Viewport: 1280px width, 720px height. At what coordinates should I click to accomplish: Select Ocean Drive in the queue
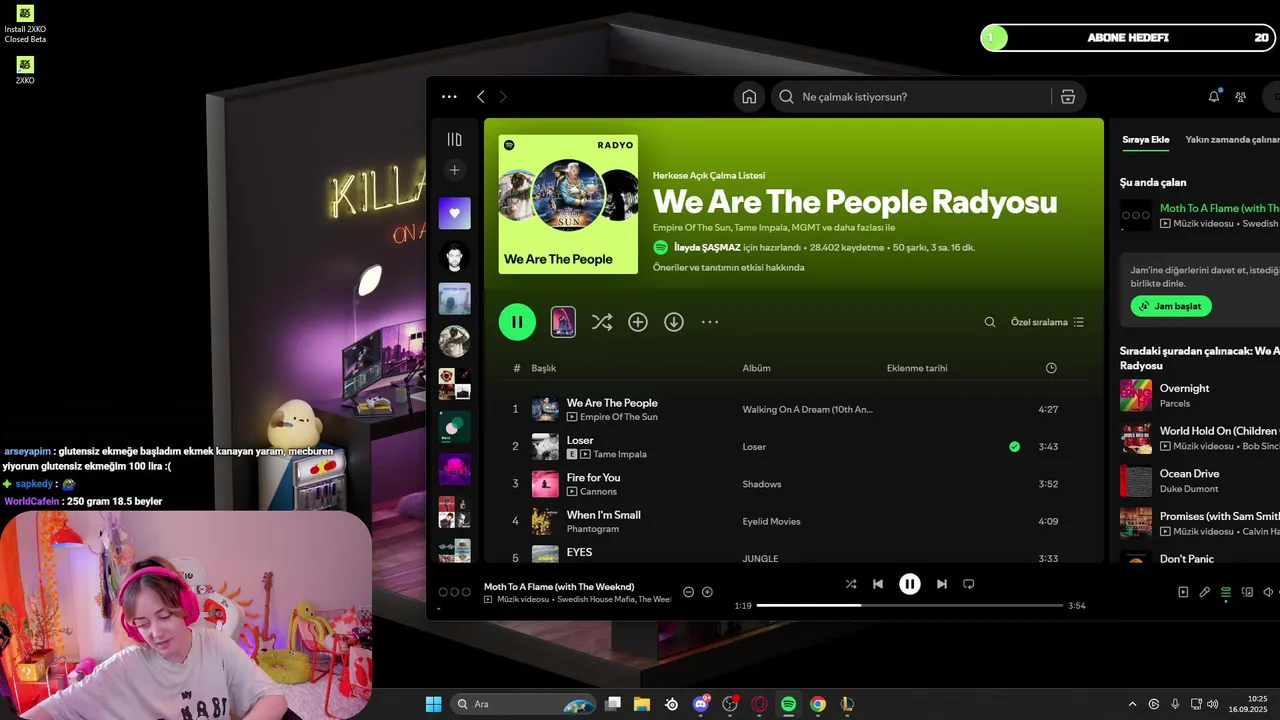click(x=1199, y=481)
